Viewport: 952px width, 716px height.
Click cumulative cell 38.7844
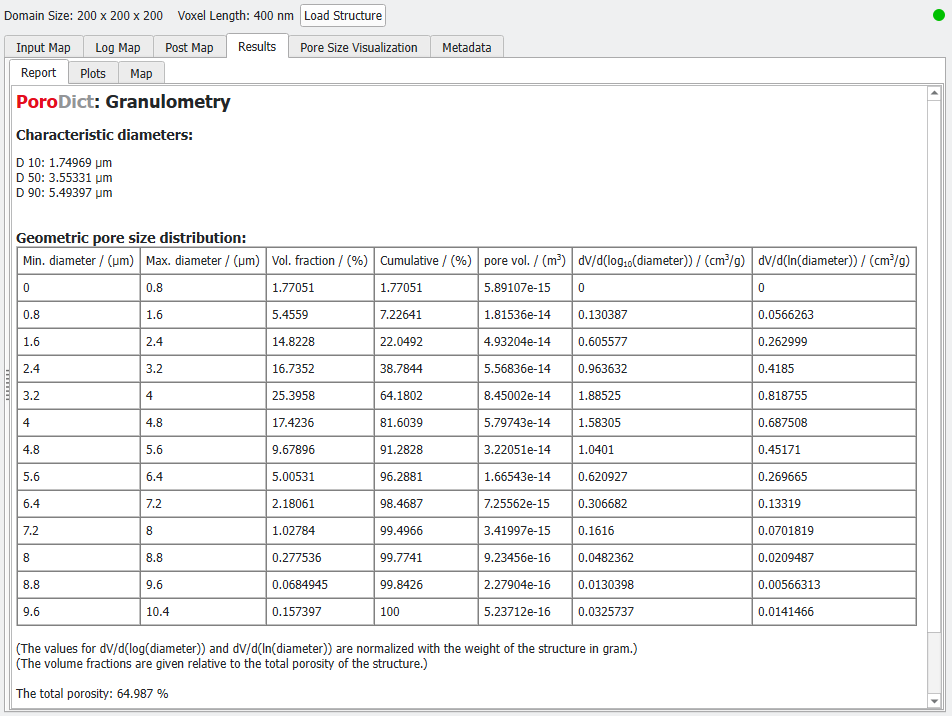(426, 369)
